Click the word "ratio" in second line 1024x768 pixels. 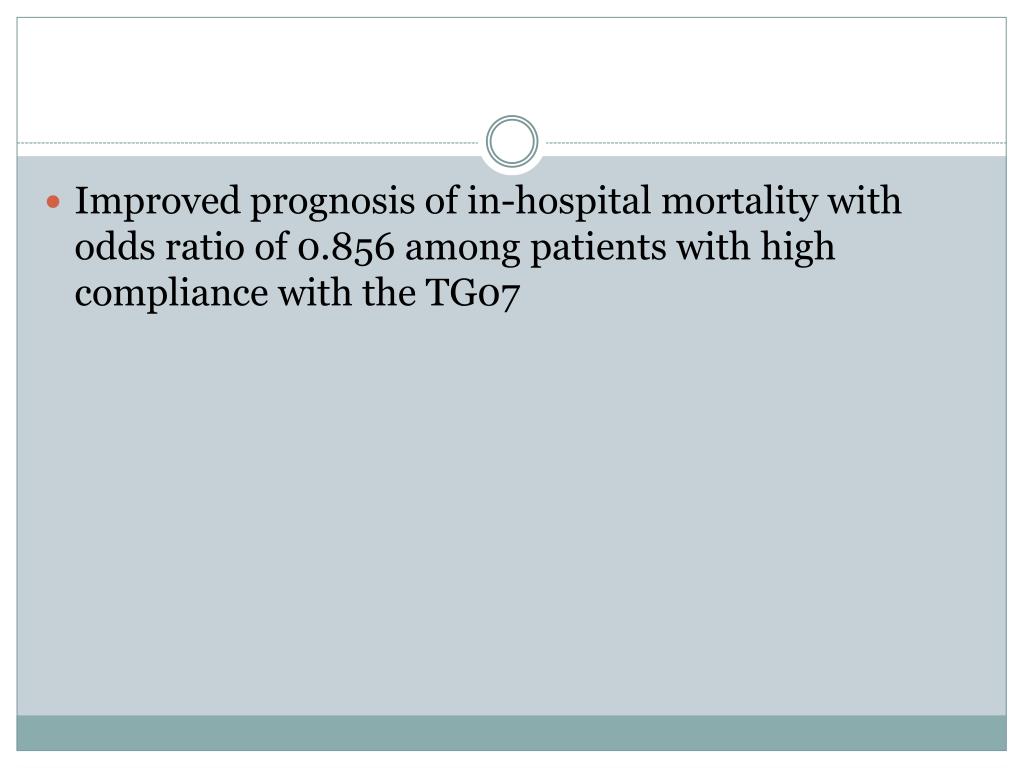tap(204, 247)
